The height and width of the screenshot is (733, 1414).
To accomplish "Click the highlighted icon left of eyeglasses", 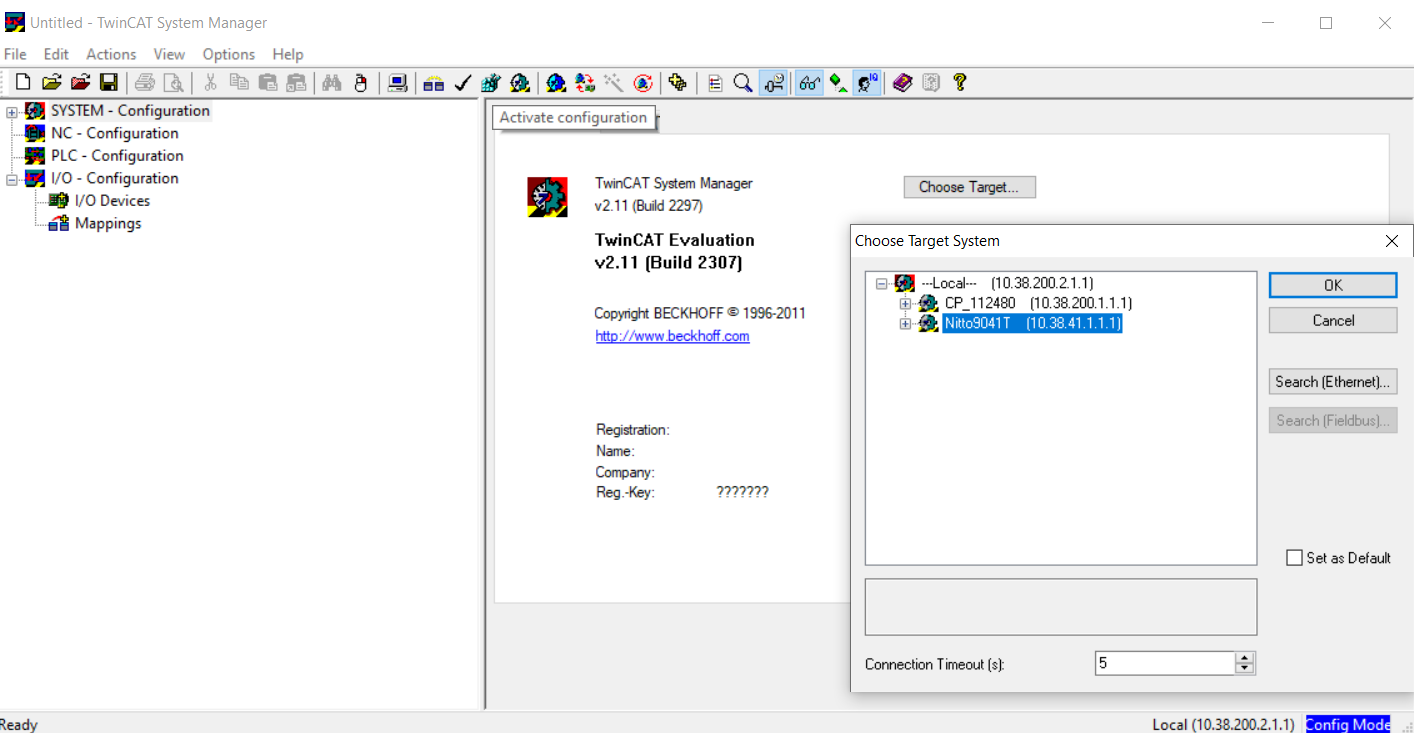I will click(773, 83).
